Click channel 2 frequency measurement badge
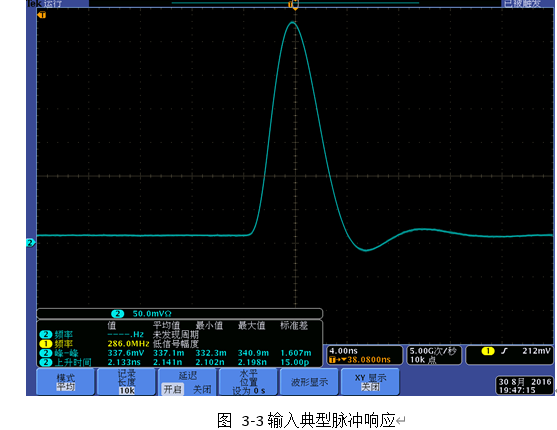The height and width of the screenshot is (430, 557). (x=45, y=334)
